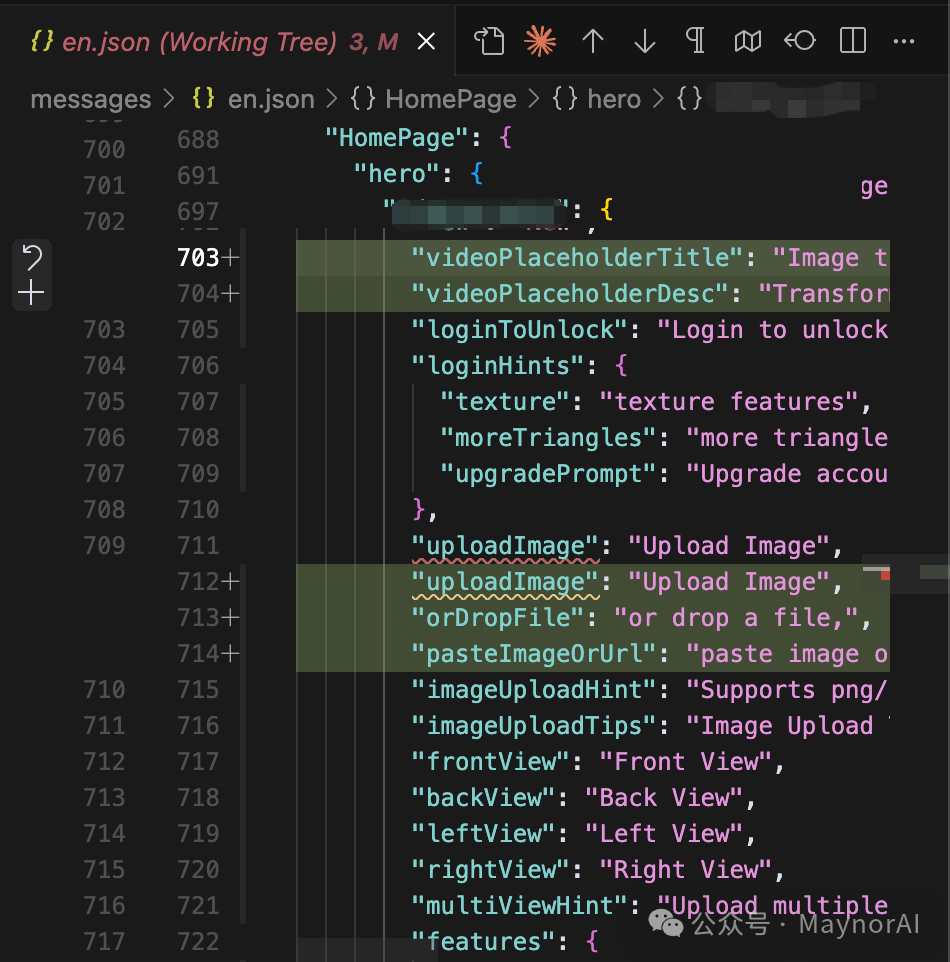Click the rightView key
The width and height of the screenshot is (950, 962).
490,870
